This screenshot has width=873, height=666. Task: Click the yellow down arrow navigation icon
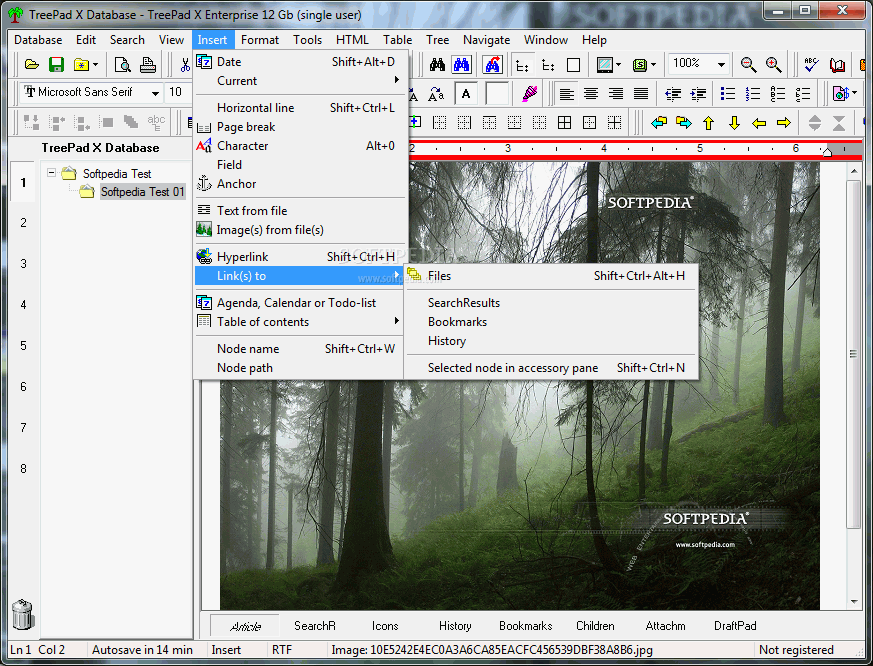click(x=734, y=123)
